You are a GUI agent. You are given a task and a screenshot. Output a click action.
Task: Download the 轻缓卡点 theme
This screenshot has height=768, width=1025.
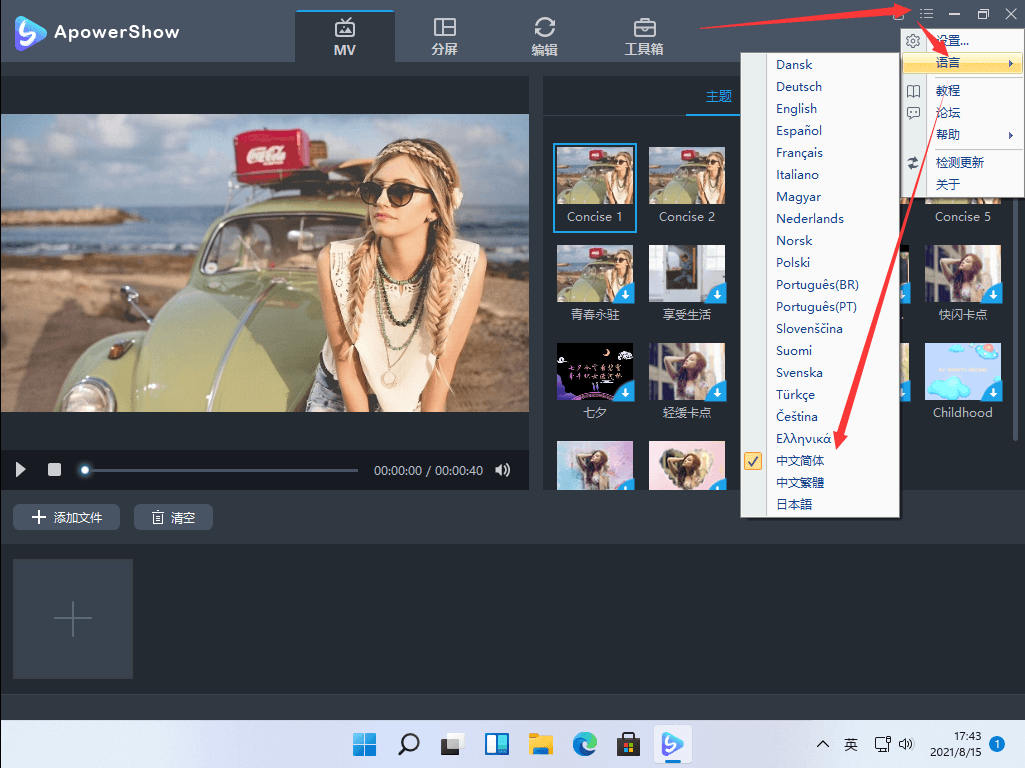[717, 392]
